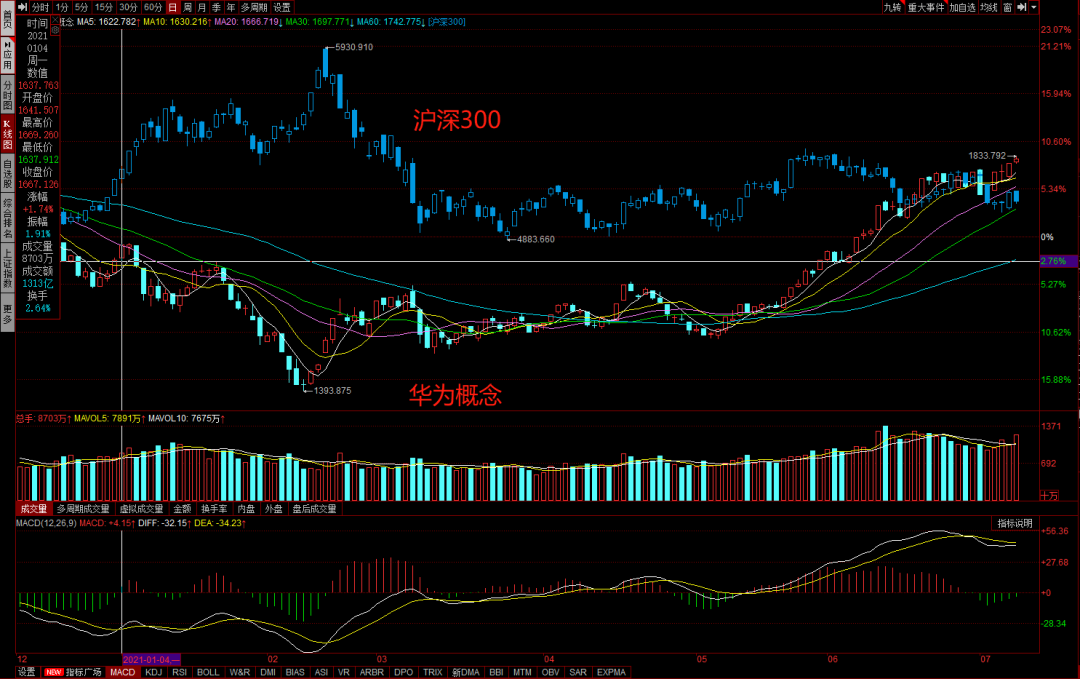This screenshot has height=679, width=1080.
Task: Select the 30分 period
Action: click(x=128, y=7)
